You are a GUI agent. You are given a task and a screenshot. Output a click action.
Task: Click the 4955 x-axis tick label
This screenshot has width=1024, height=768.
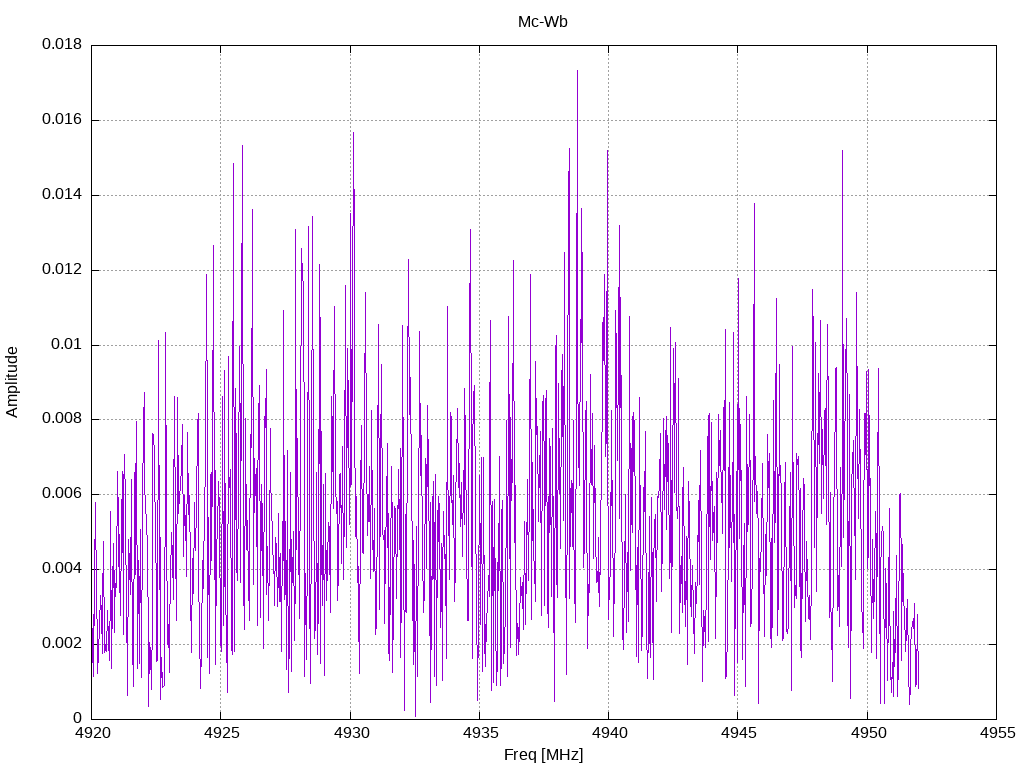(998, 733)
